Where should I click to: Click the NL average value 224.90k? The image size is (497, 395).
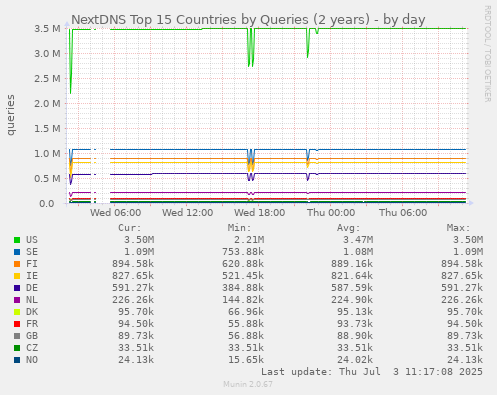point(352,300)
